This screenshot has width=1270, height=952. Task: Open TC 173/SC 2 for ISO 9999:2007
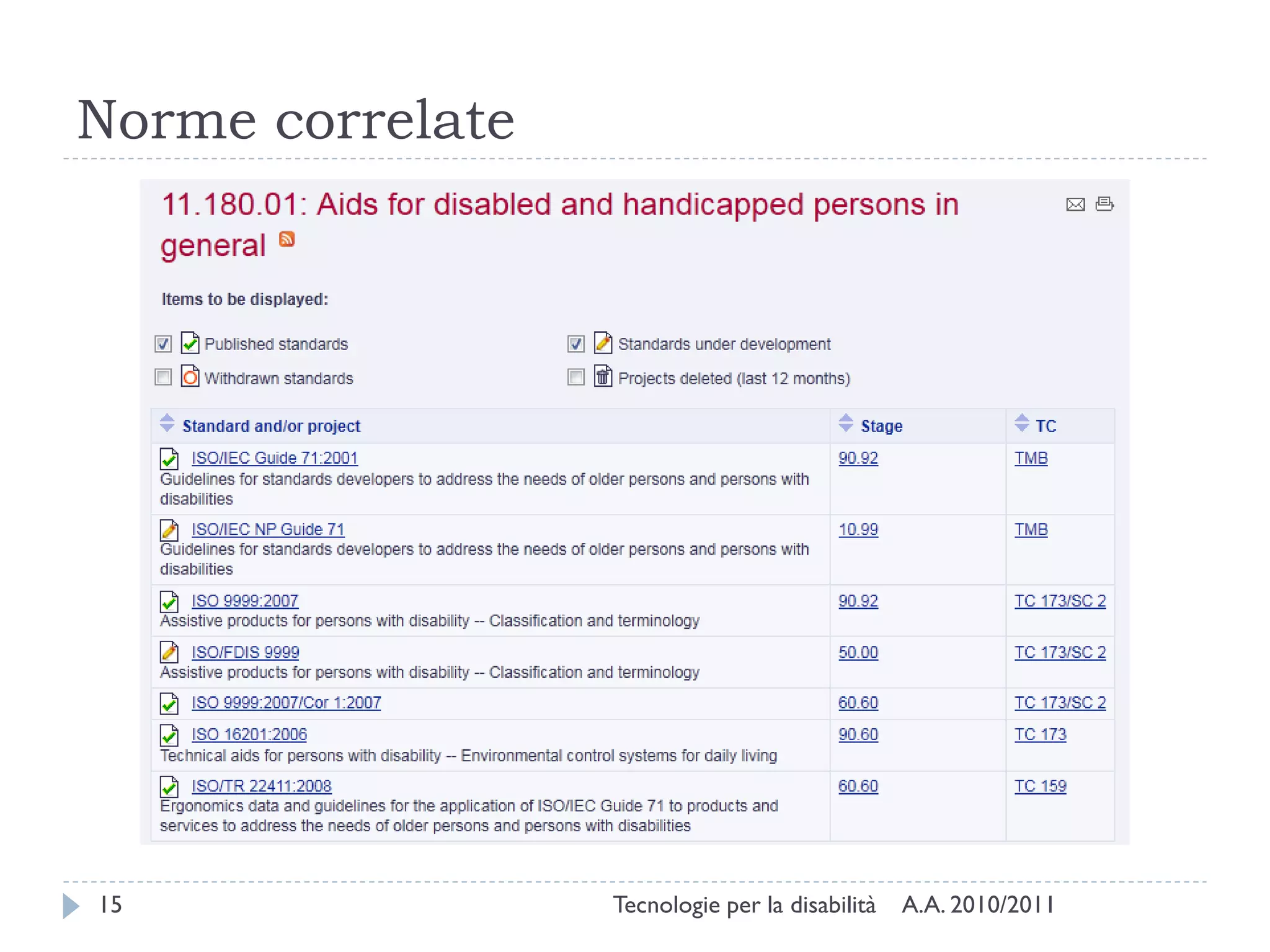pos(1060,601)
